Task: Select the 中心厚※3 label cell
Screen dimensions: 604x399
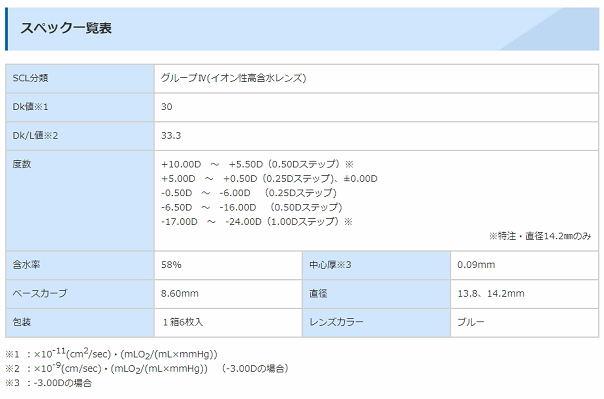Action: point(376,265)
